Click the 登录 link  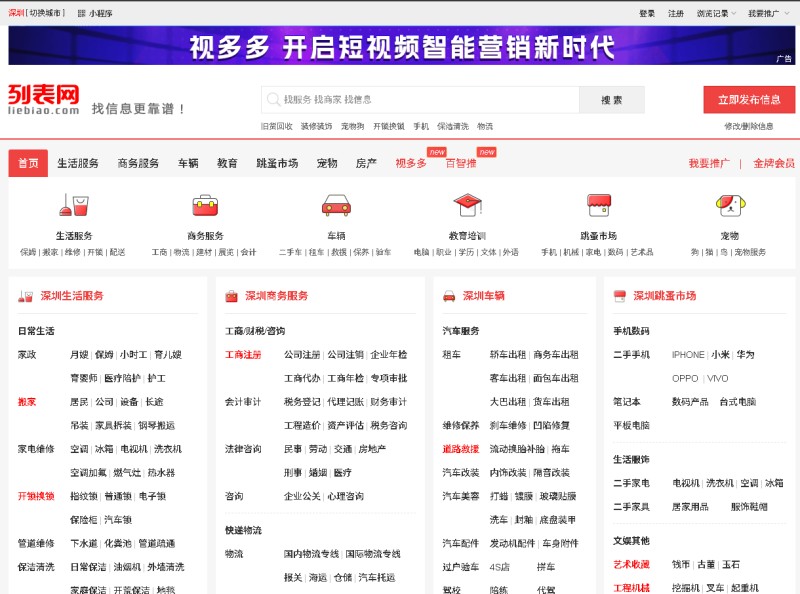647,13
